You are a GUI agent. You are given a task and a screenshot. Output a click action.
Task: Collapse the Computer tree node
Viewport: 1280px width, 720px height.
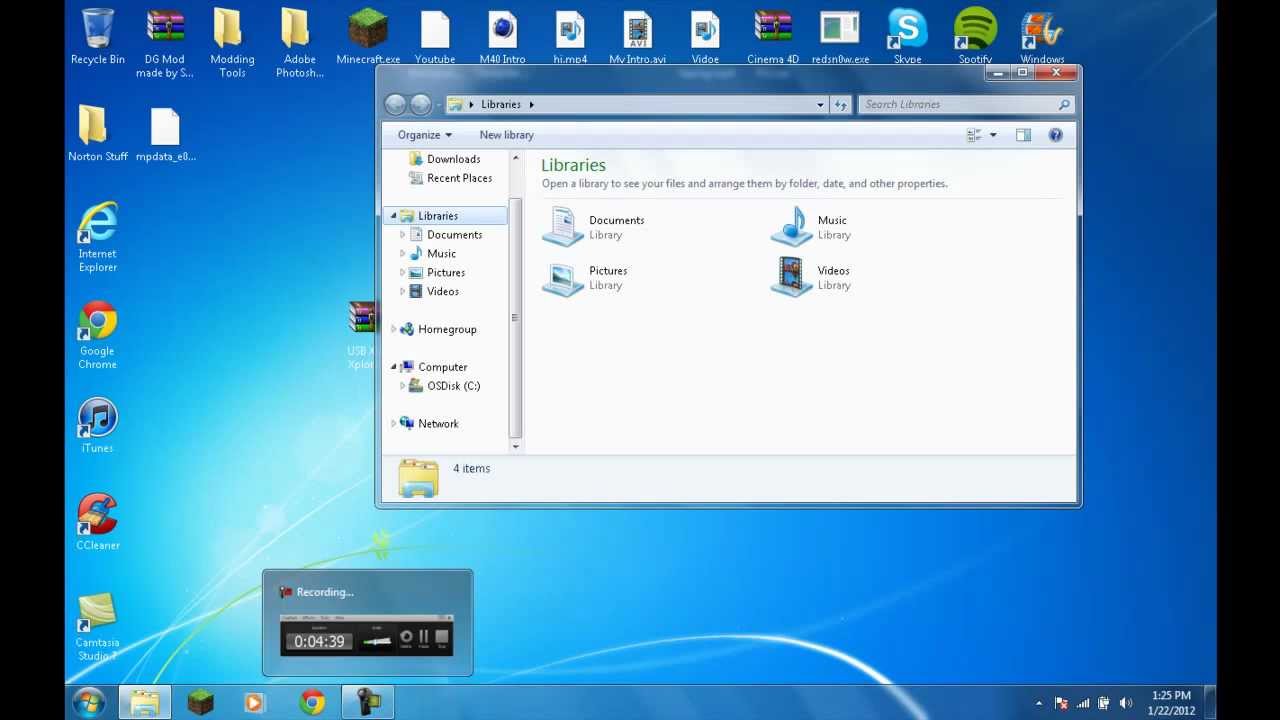coord(393,367)
